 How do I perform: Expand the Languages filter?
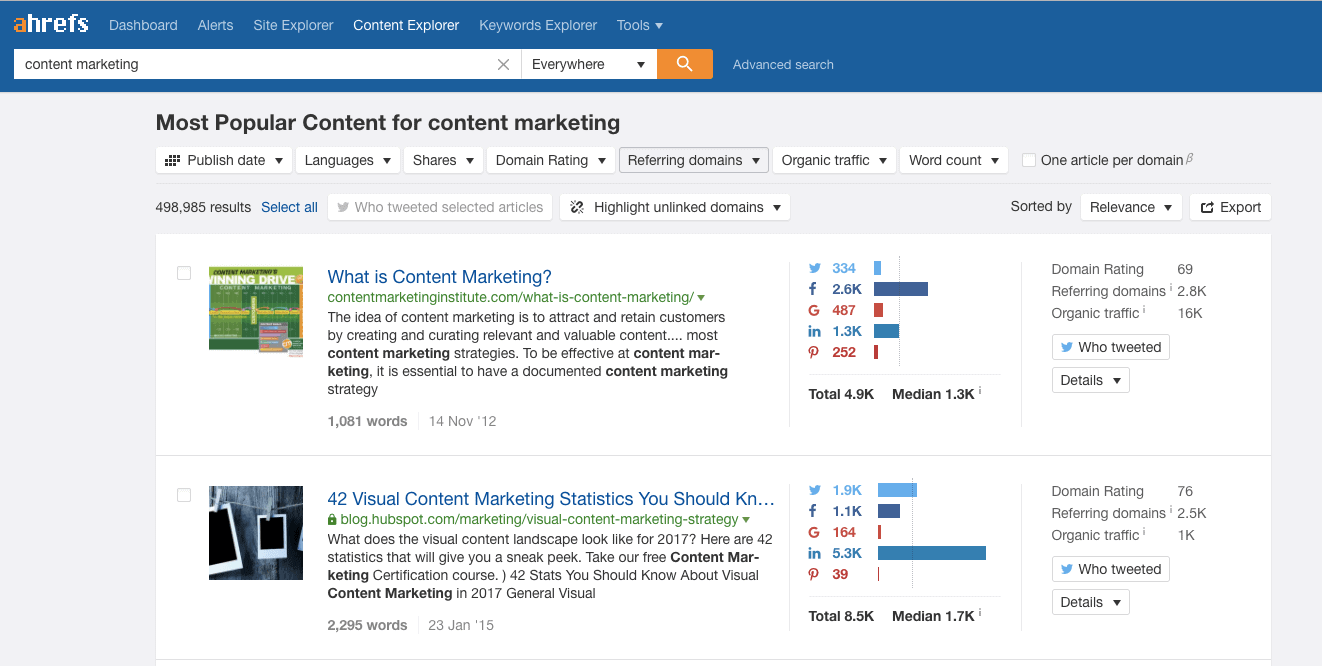point(348,160)
